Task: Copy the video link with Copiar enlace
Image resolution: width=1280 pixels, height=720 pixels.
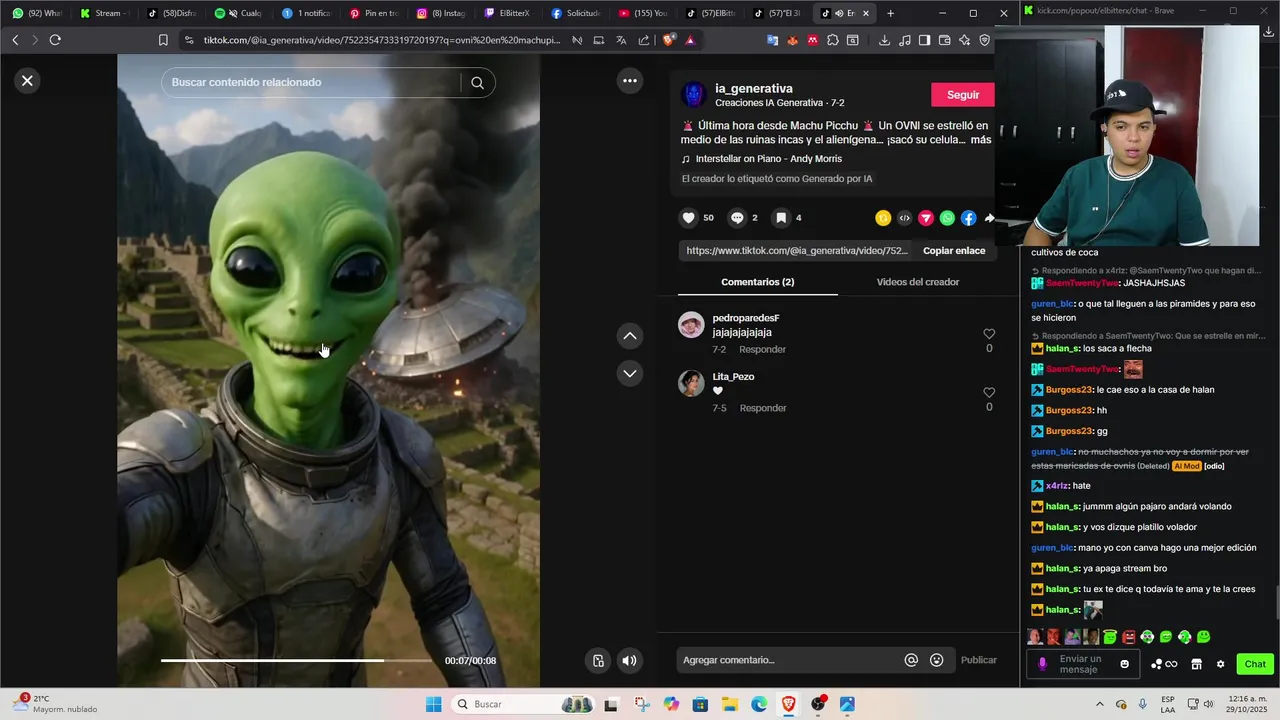Action: tap(954, 251)
